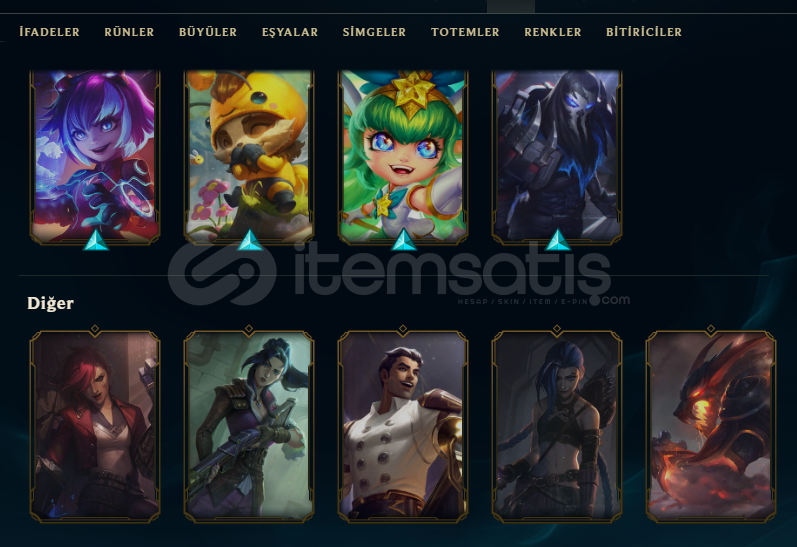The image size is (797, 547).
Task: Select the RENKLER tab
Action: [553, 32]
